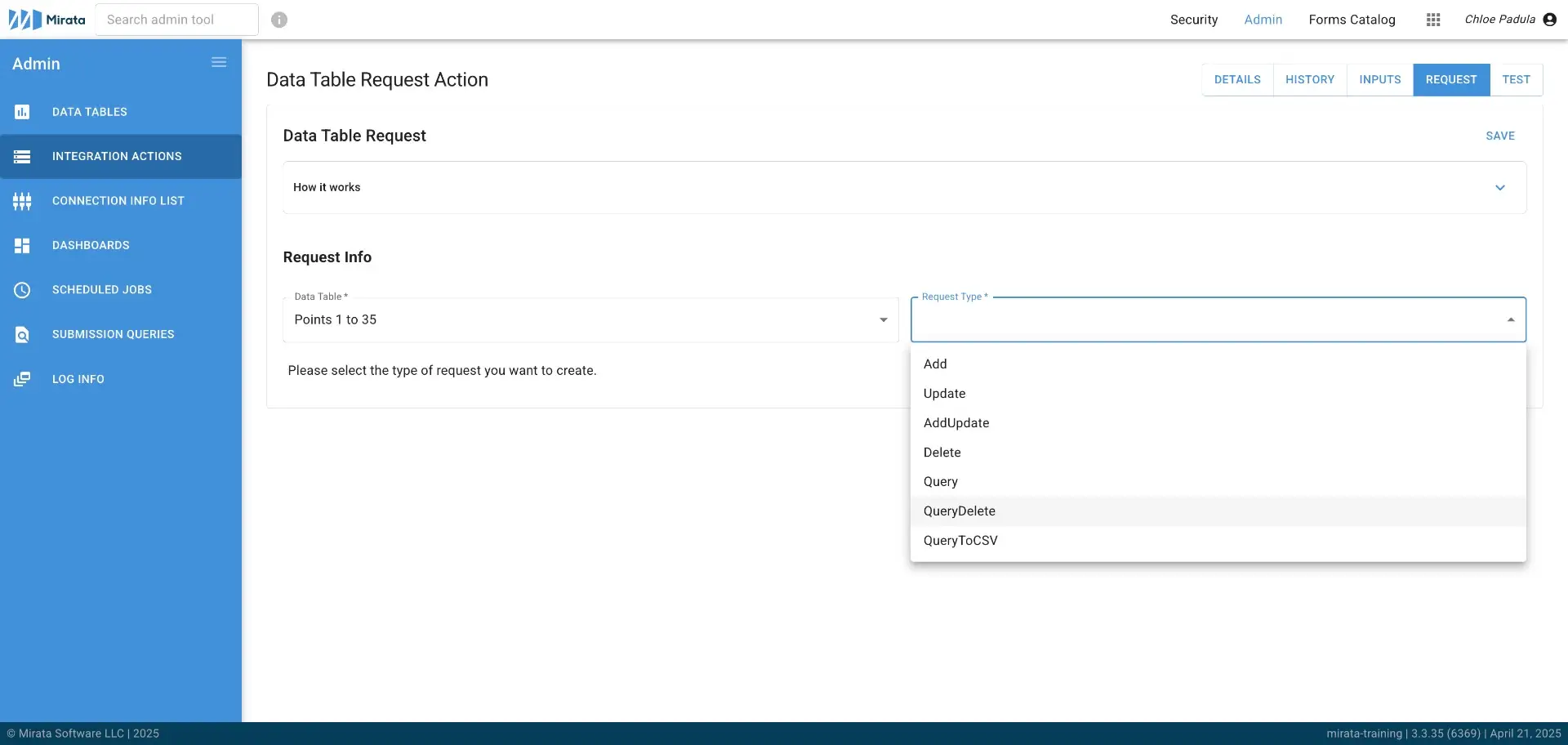Open the Dashboards grid icon
The height and width of the screenshot is (745, 1568).
point(22,245)
